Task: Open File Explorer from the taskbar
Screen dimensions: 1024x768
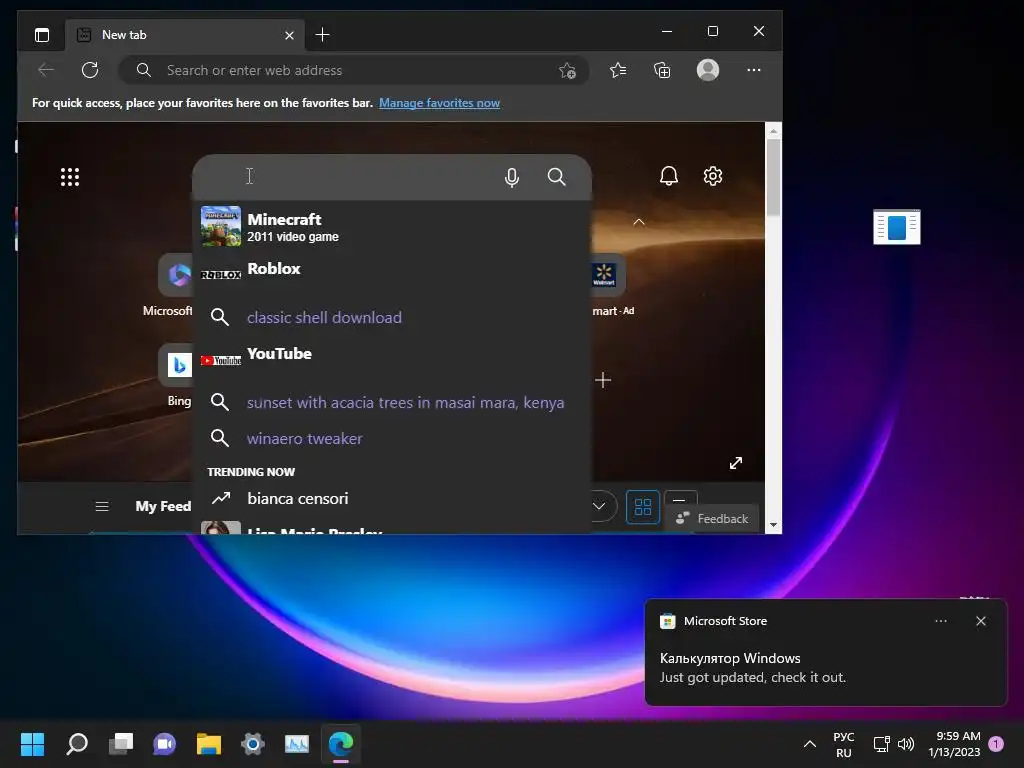Action: tap(209, 743)
